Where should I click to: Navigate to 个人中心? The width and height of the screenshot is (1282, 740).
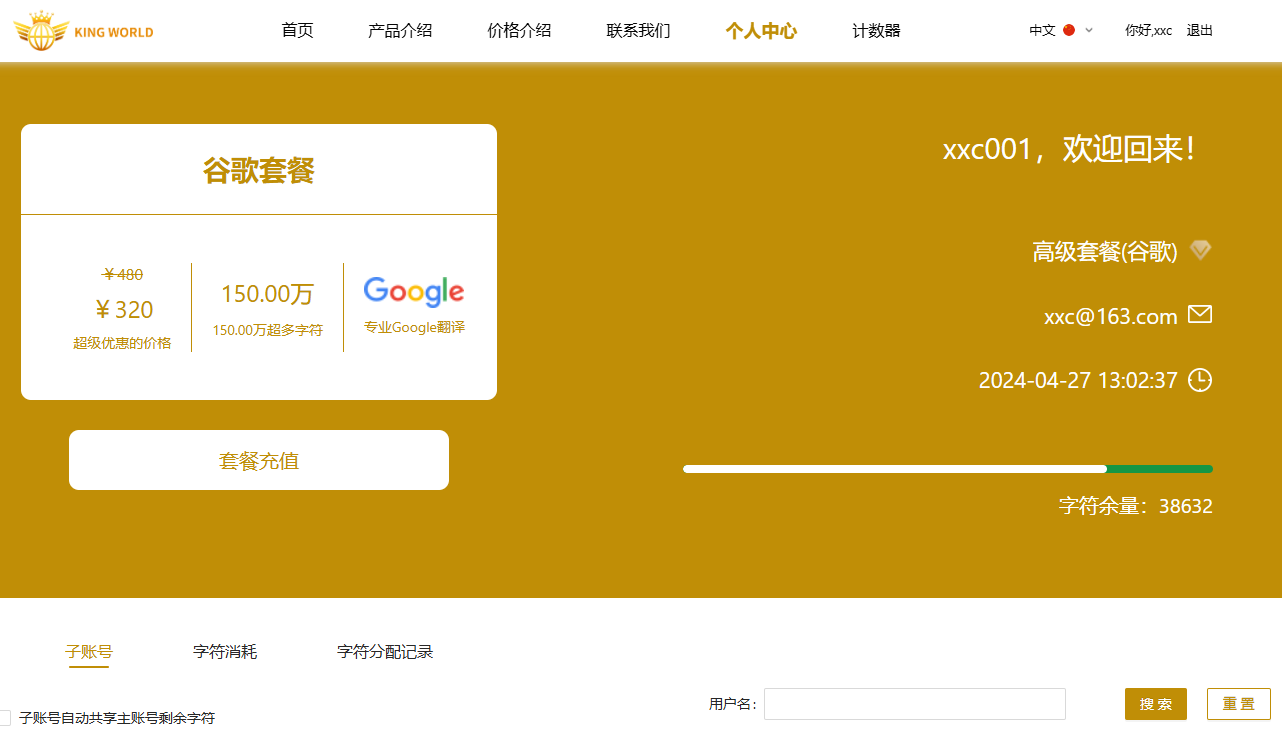[760, 30]
